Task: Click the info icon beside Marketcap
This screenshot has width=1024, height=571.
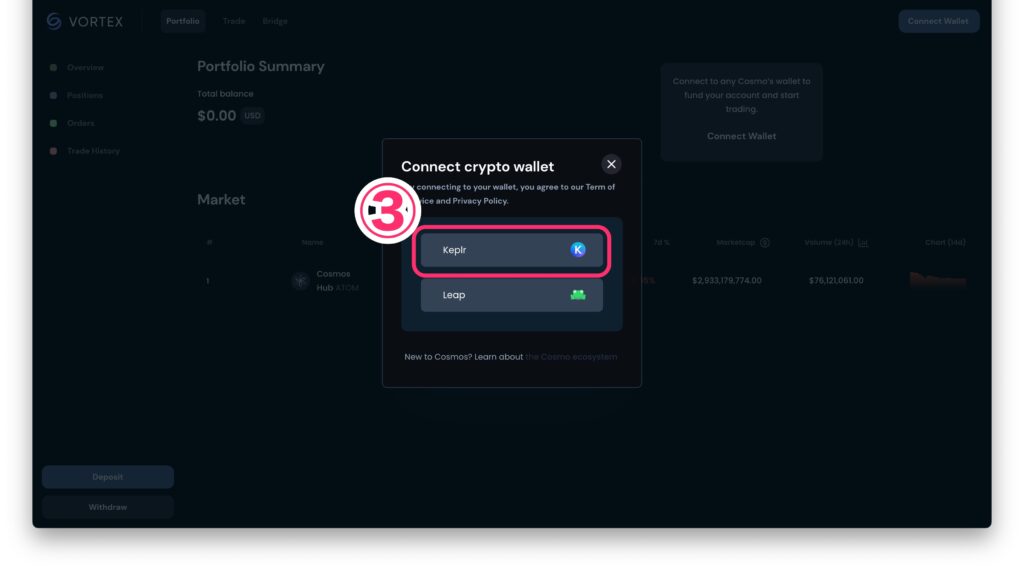Action: [x=765, y=242]
